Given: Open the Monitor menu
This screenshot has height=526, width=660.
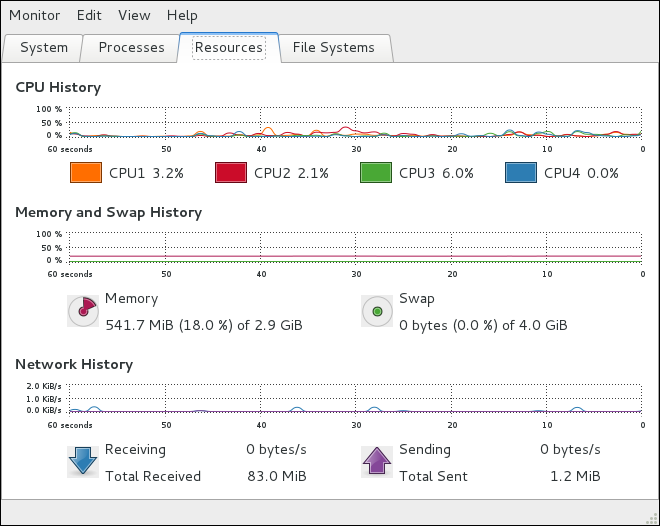Looking at the screenshot, I should 34,16.
